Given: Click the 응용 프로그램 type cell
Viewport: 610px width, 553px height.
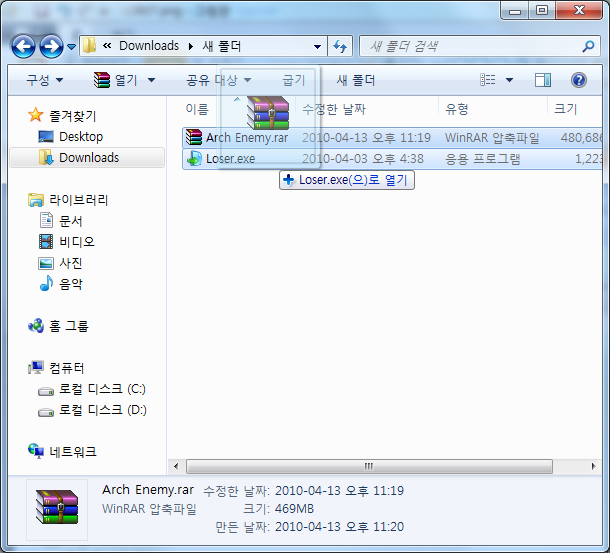Looking at the screenshot, I should point(483,159).
